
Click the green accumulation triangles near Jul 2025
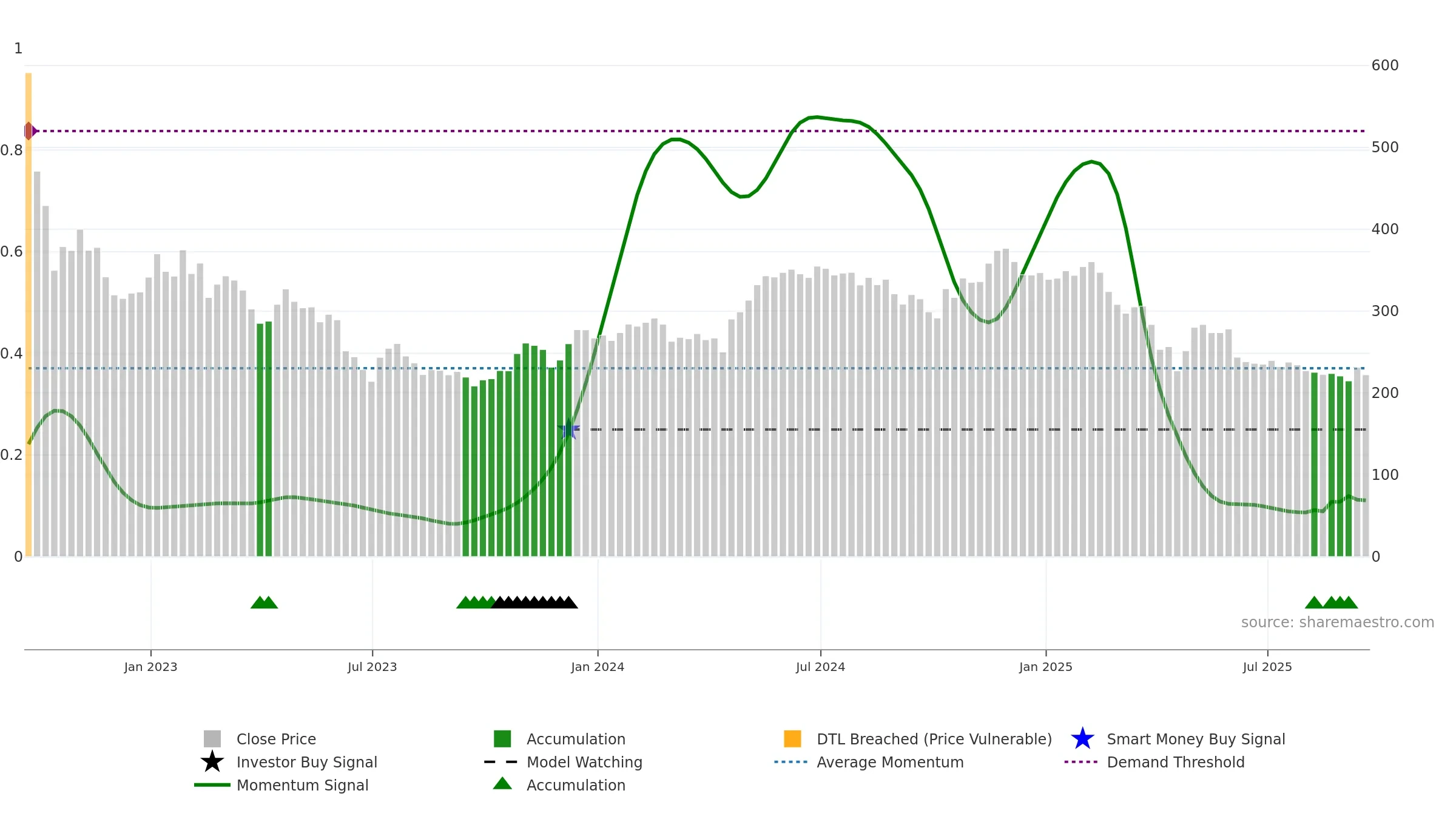[x=1331, y=602]
